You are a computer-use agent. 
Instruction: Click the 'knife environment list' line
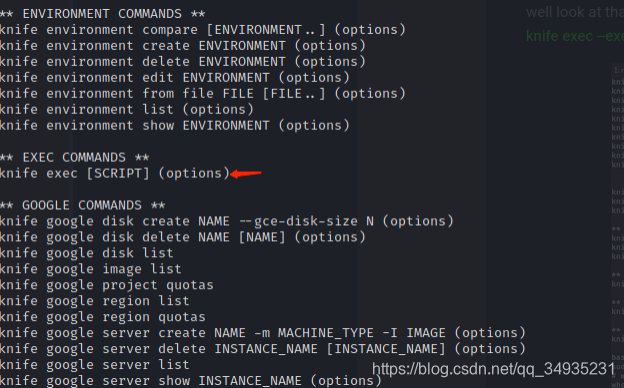coord(127,109)
